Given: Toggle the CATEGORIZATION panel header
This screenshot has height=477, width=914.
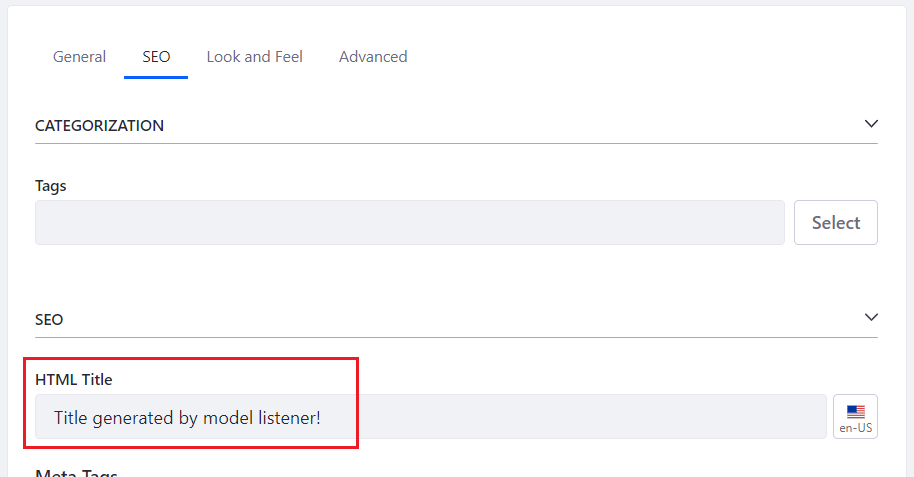Looking at the screenshot, I should coord(456,125).
